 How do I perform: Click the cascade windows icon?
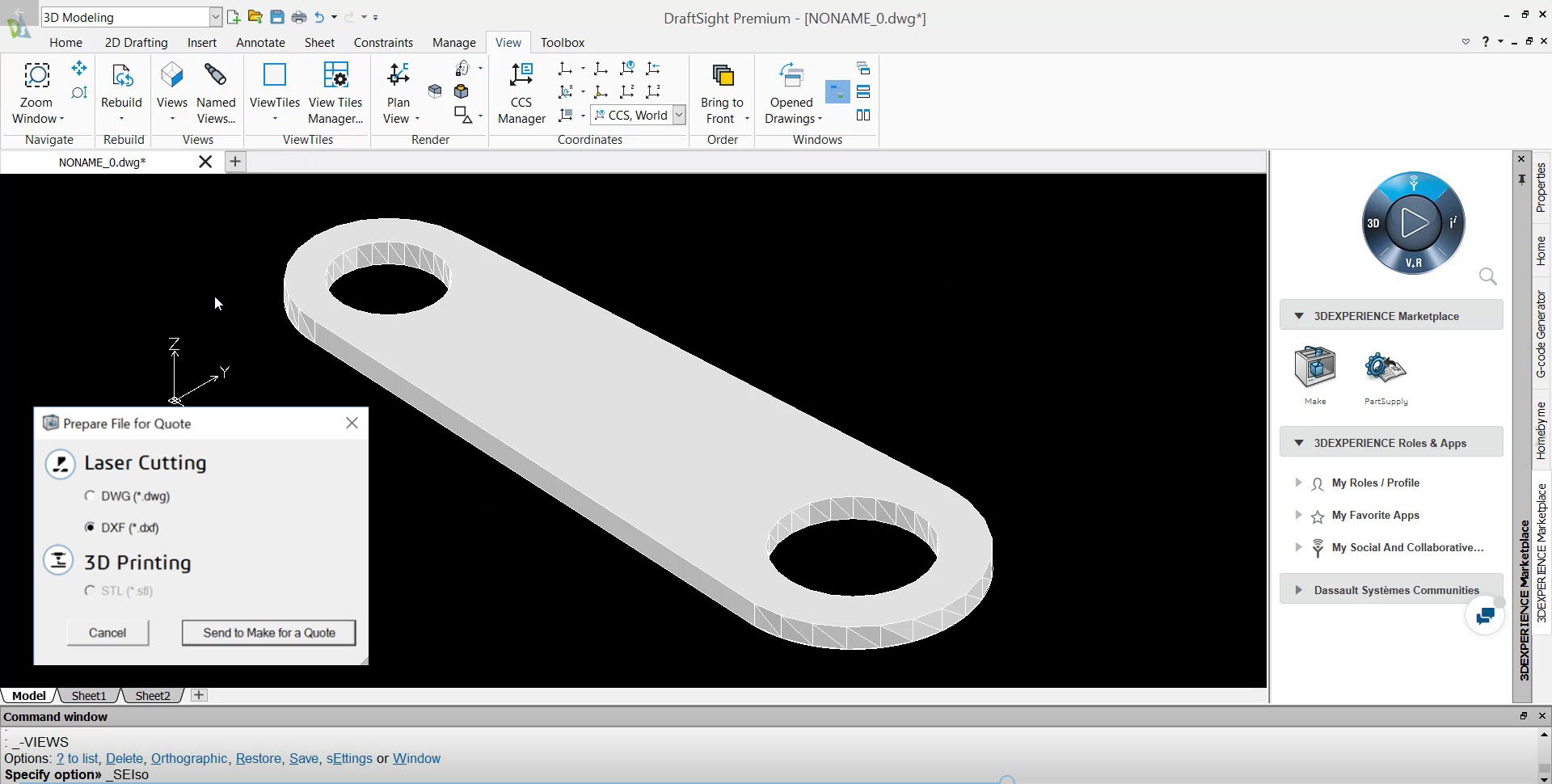pyautogui.click(x=863, y=68)
